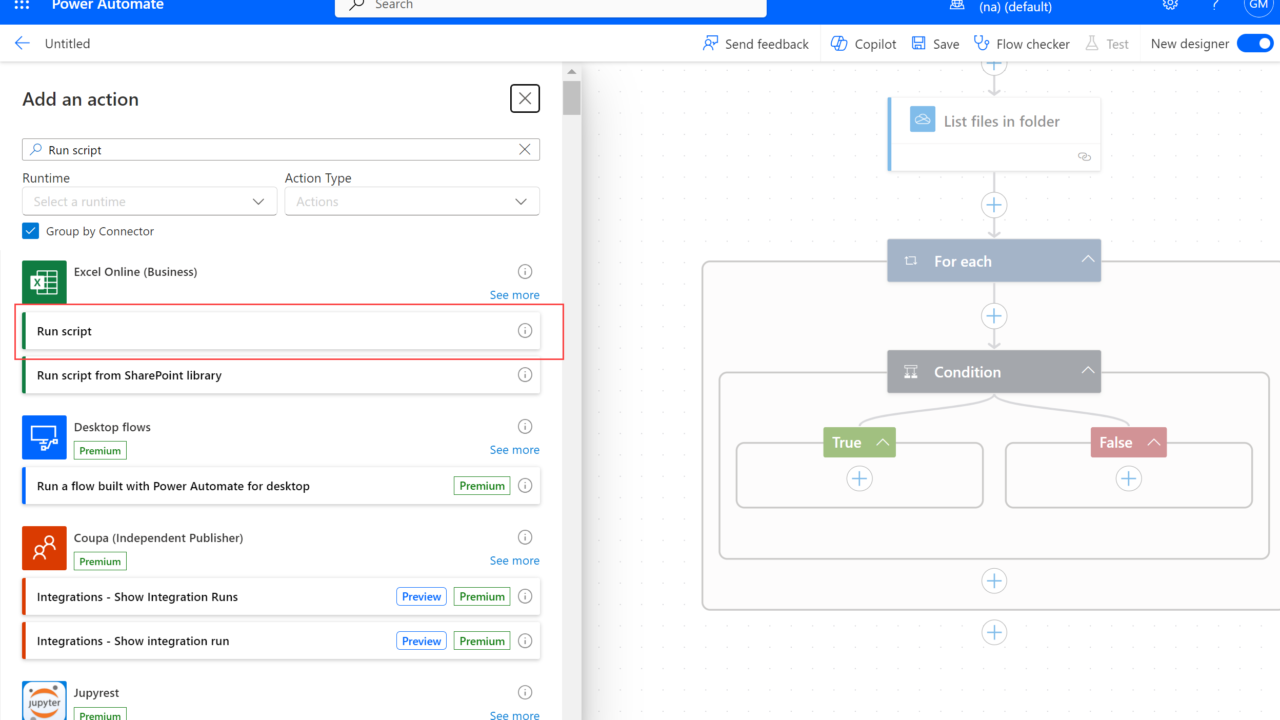
Task: Show info for the Run script action
Action: tap(525, 331)
